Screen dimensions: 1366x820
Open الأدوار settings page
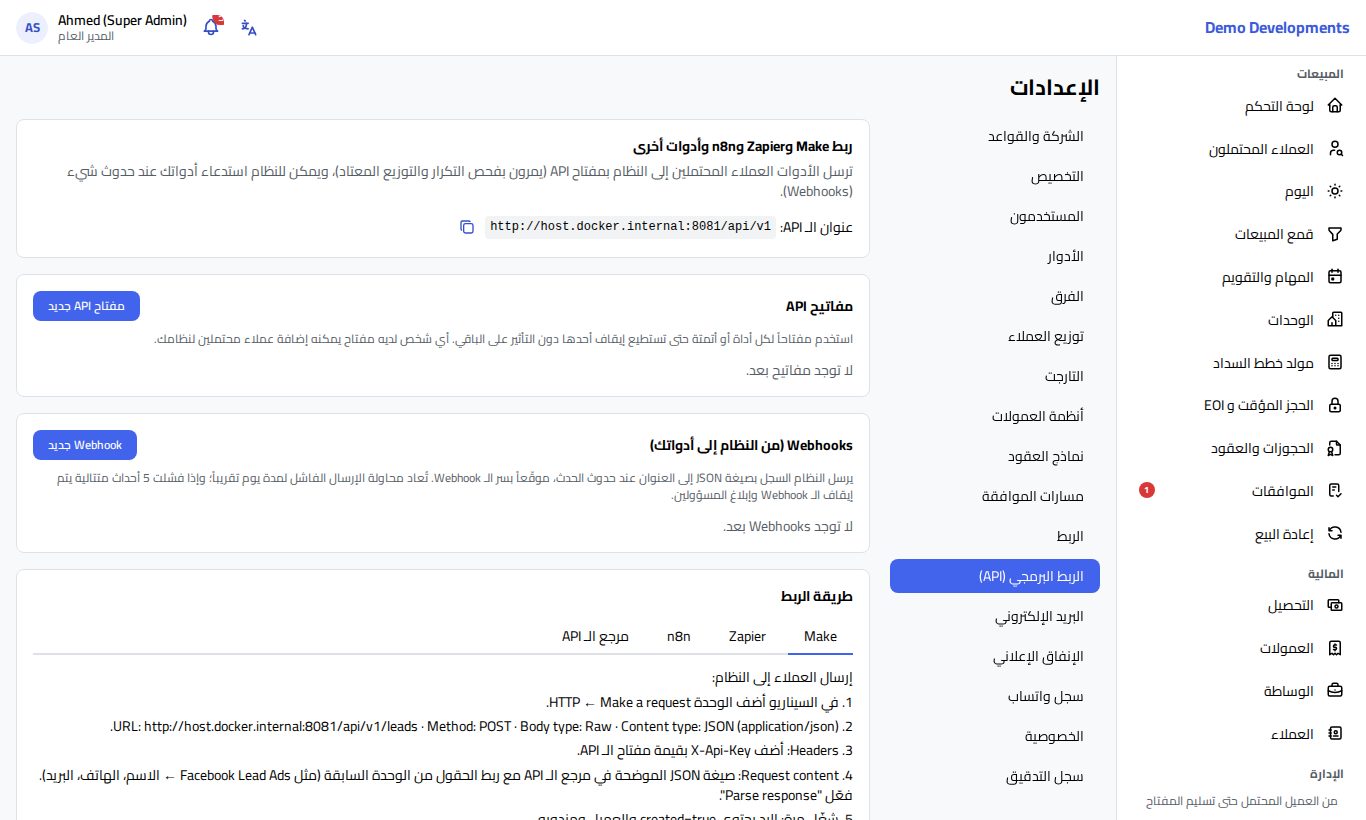pyautogui.click(x=994, y=256)
